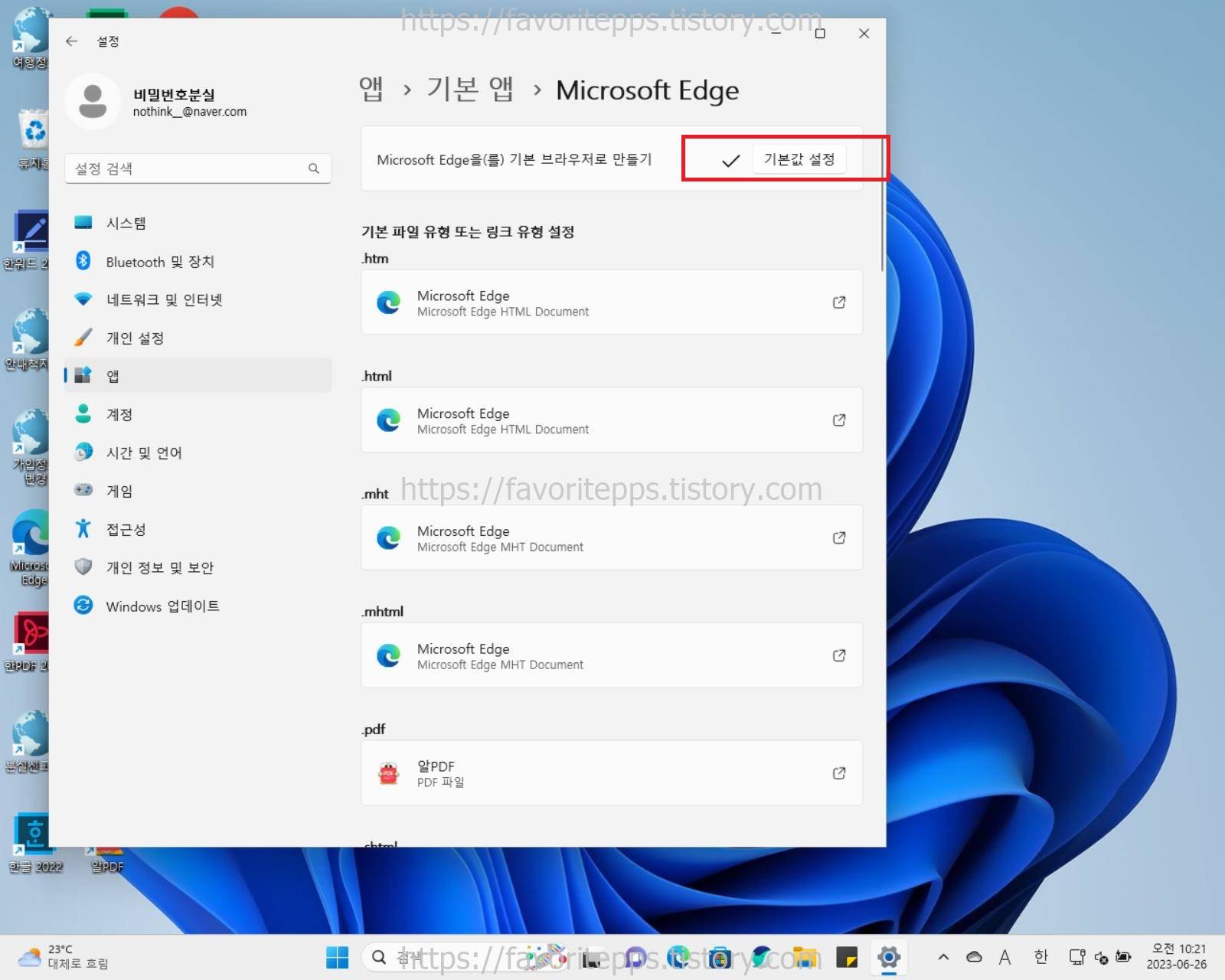Open Network and internet category
This screenshot has width=1225, height=980.
tap(198, 299)
